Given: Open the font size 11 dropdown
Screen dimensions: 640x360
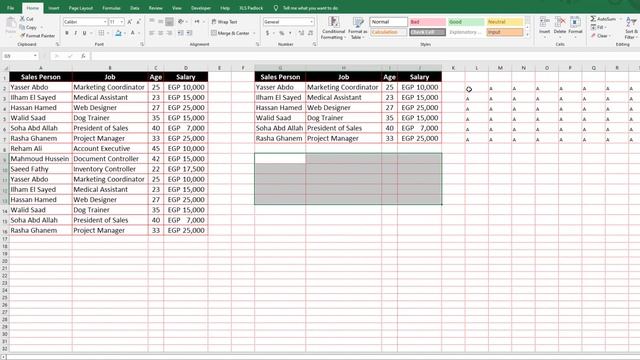Looking at the screenshot, I should coord(122,22).
